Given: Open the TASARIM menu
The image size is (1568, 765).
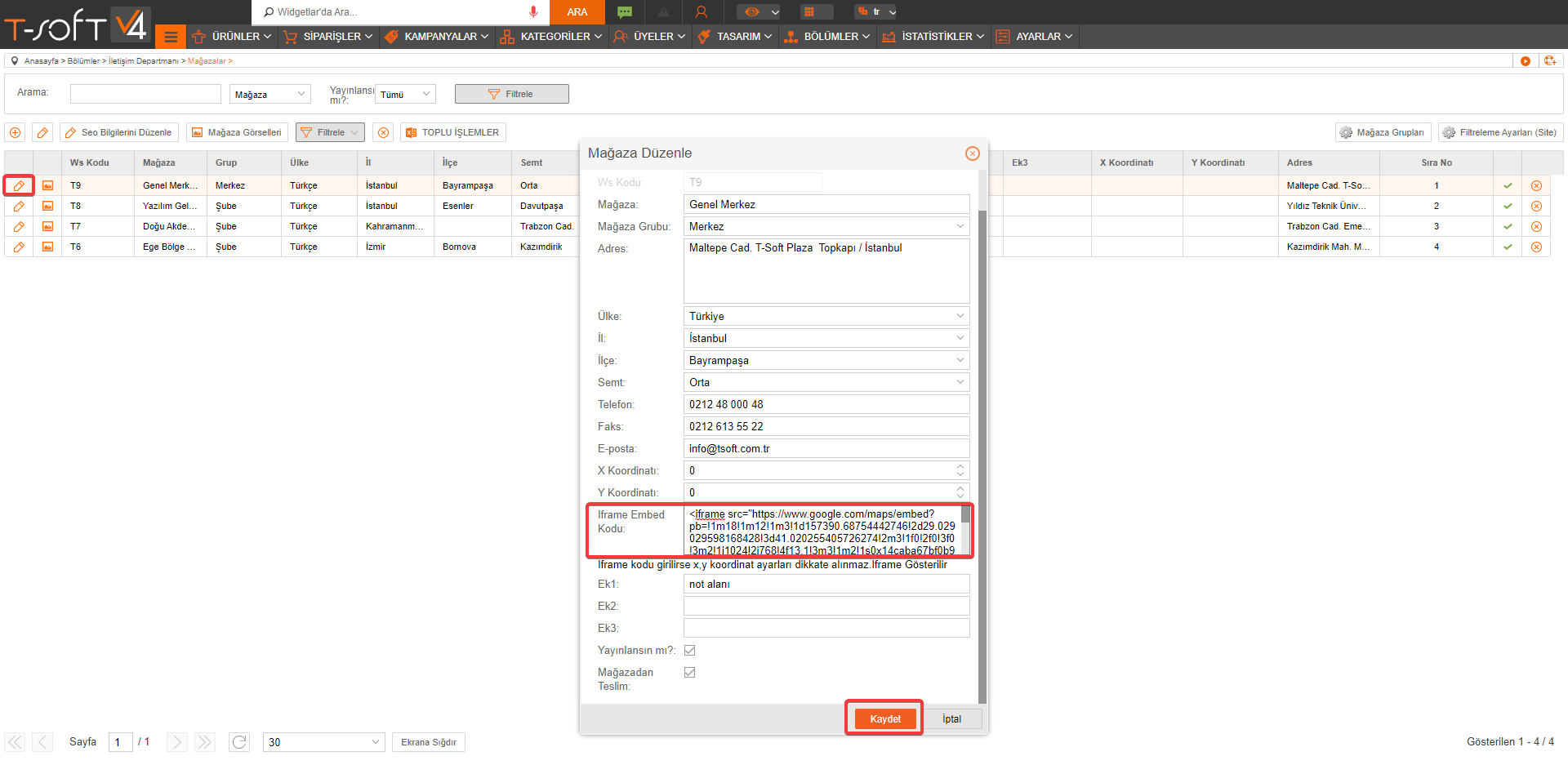Looking at the screenshot, I should click(x=735, y=37).
